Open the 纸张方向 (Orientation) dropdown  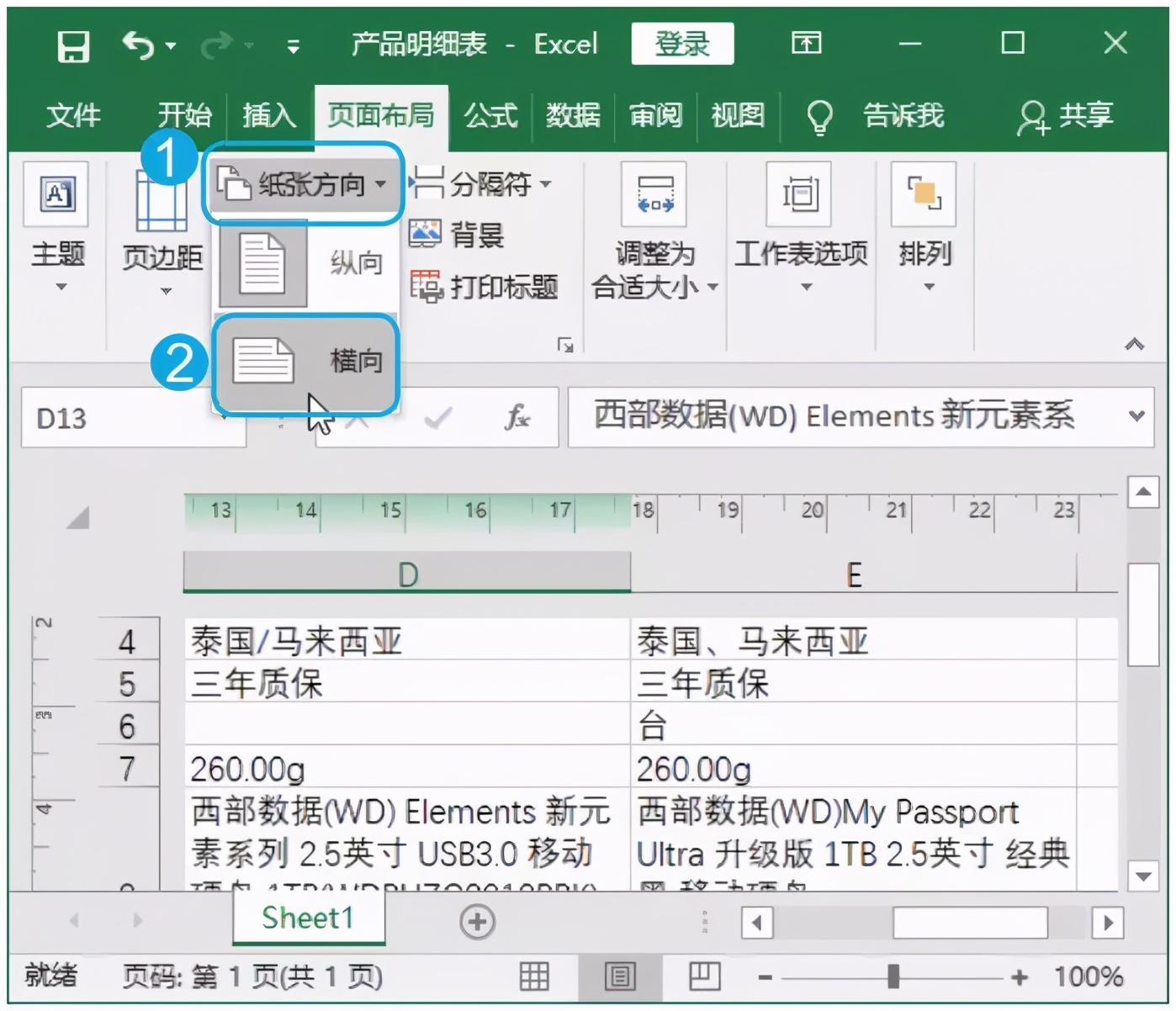(x=303, y=183)
